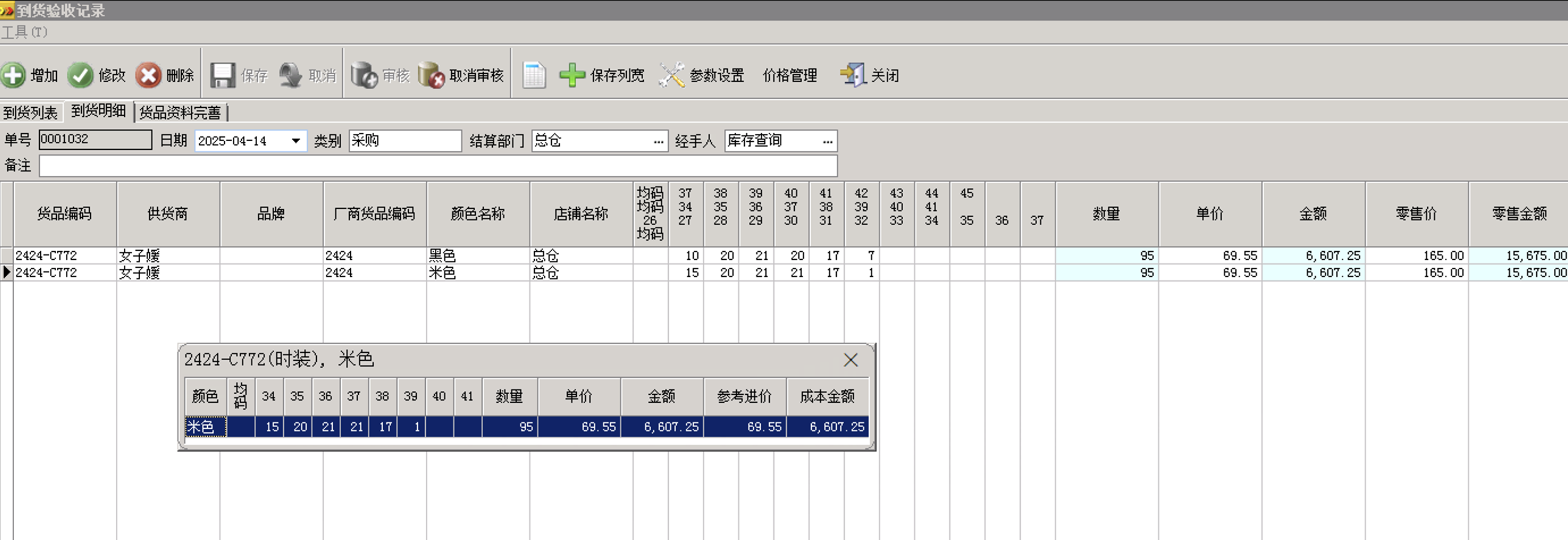Open the 经手人 ellipsis selector
This screenshot has height=540, width=1568.
827,141
